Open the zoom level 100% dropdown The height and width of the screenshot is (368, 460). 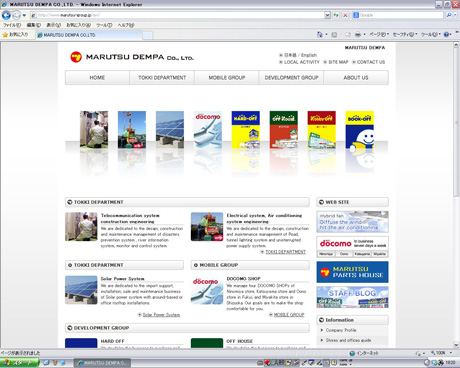pos(441,353)
